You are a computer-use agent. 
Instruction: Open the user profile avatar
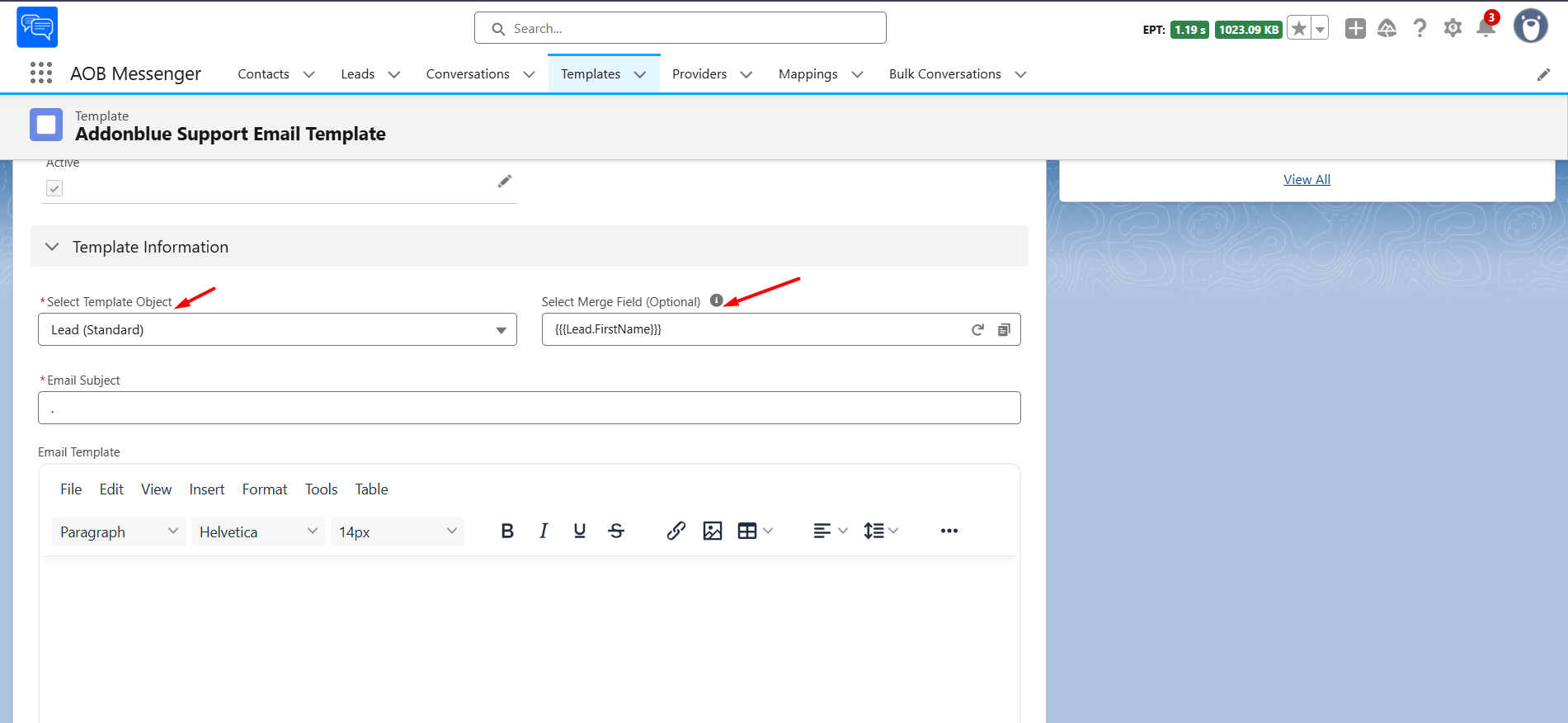pos(1531,26)
